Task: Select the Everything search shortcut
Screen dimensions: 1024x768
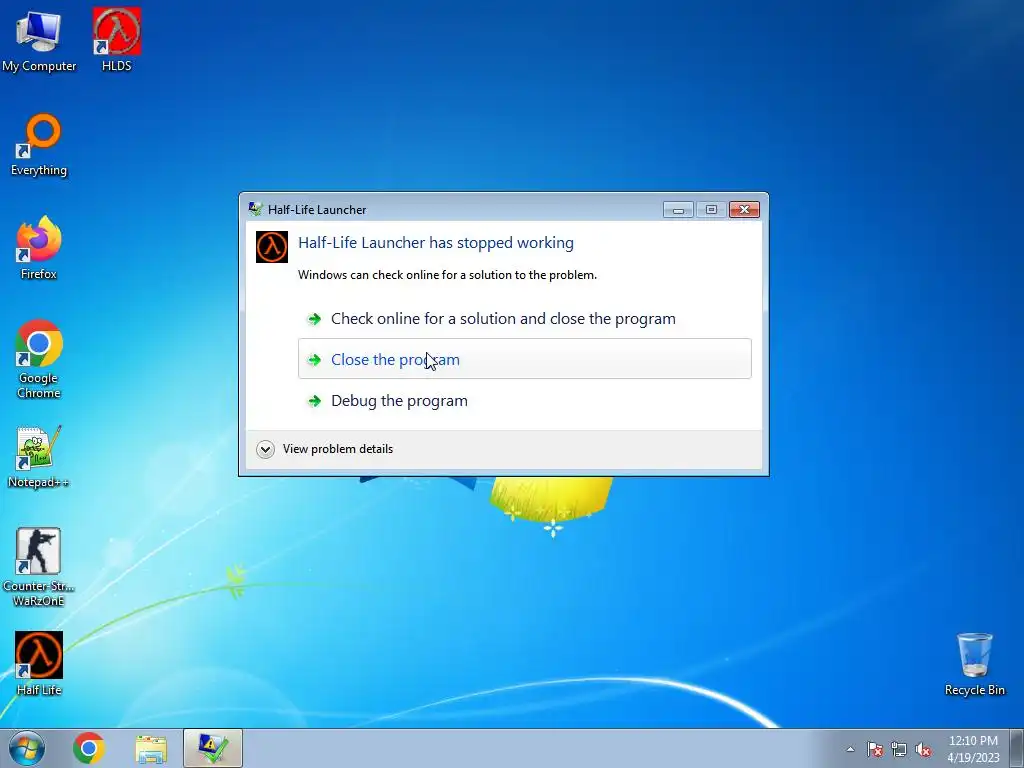Action: point(39,145)
